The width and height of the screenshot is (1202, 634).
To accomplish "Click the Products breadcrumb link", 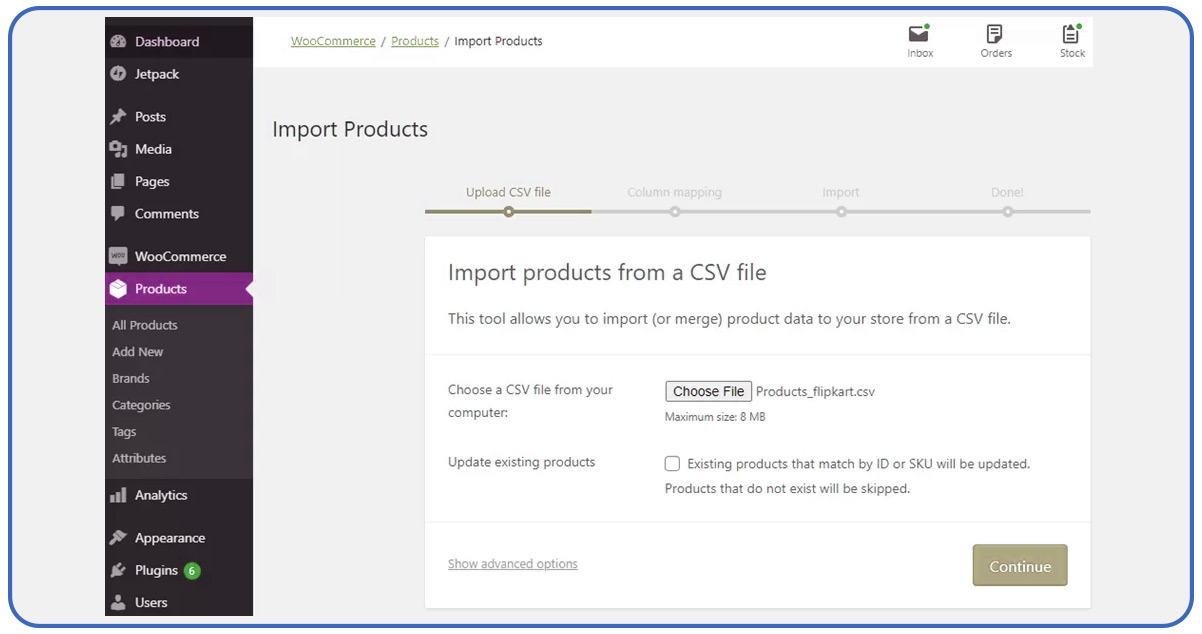I will (415, 41).
